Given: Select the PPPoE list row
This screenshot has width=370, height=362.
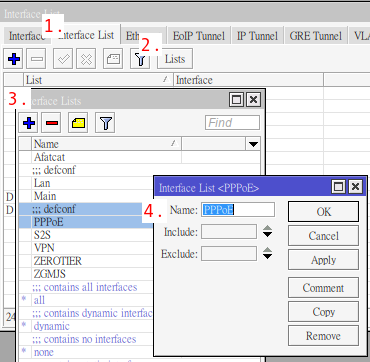Looking at the screenshot, I should [86, 222].
